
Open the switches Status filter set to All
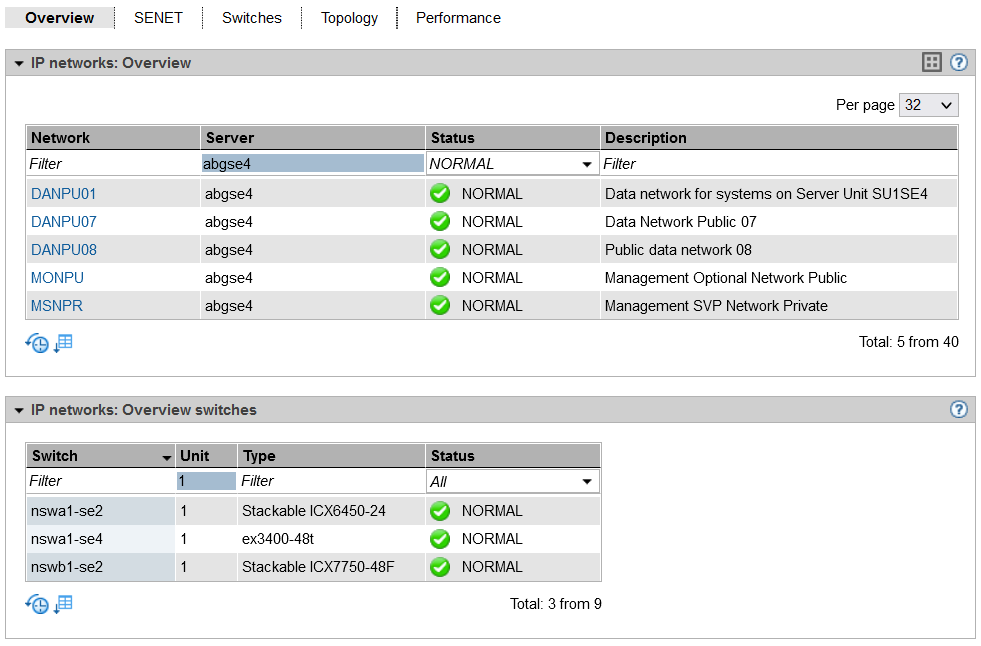click(511, 481)
